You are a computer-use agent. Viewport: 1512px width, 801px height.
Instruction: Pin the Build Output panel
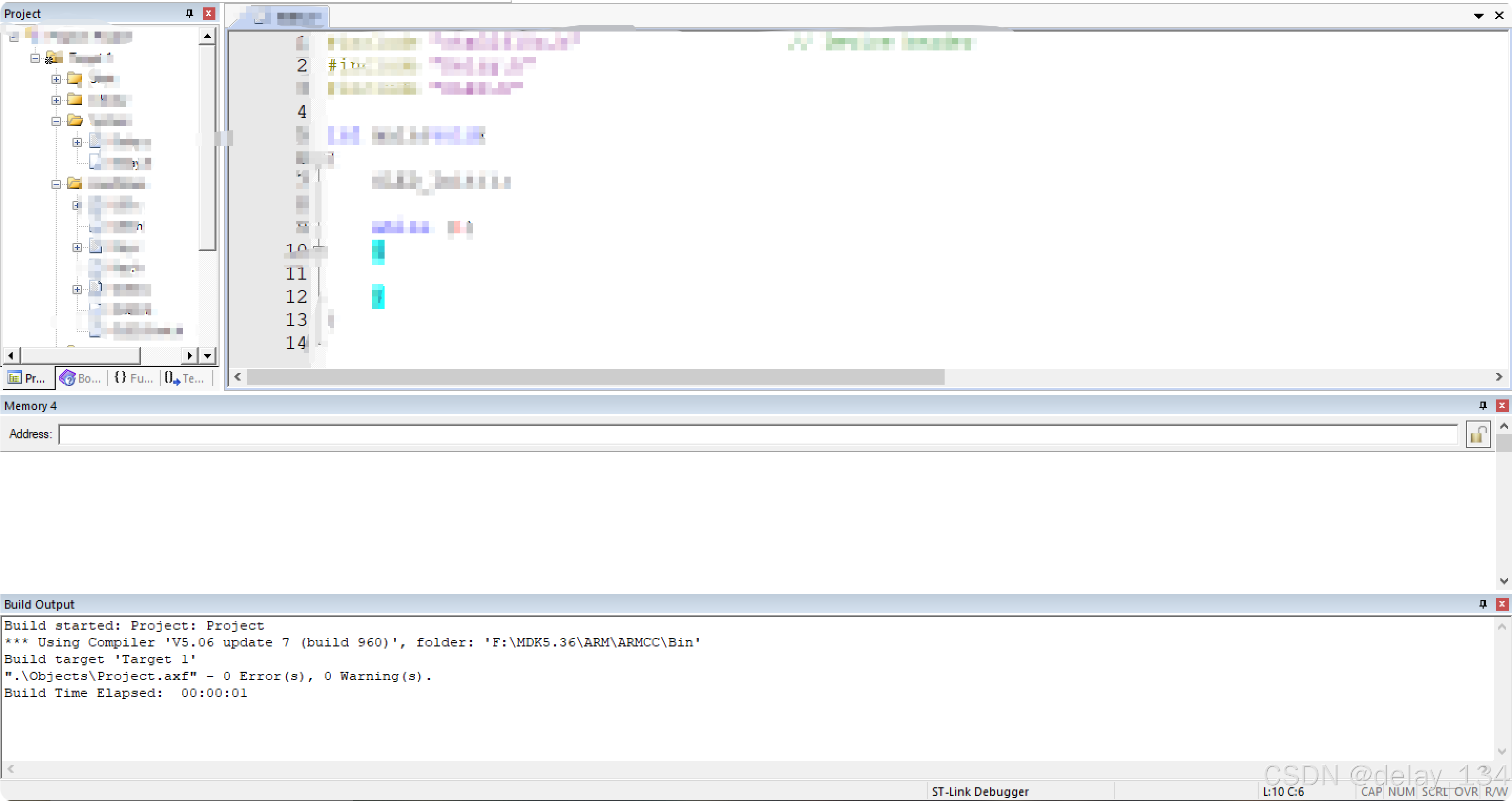[x=1483, y=604]
